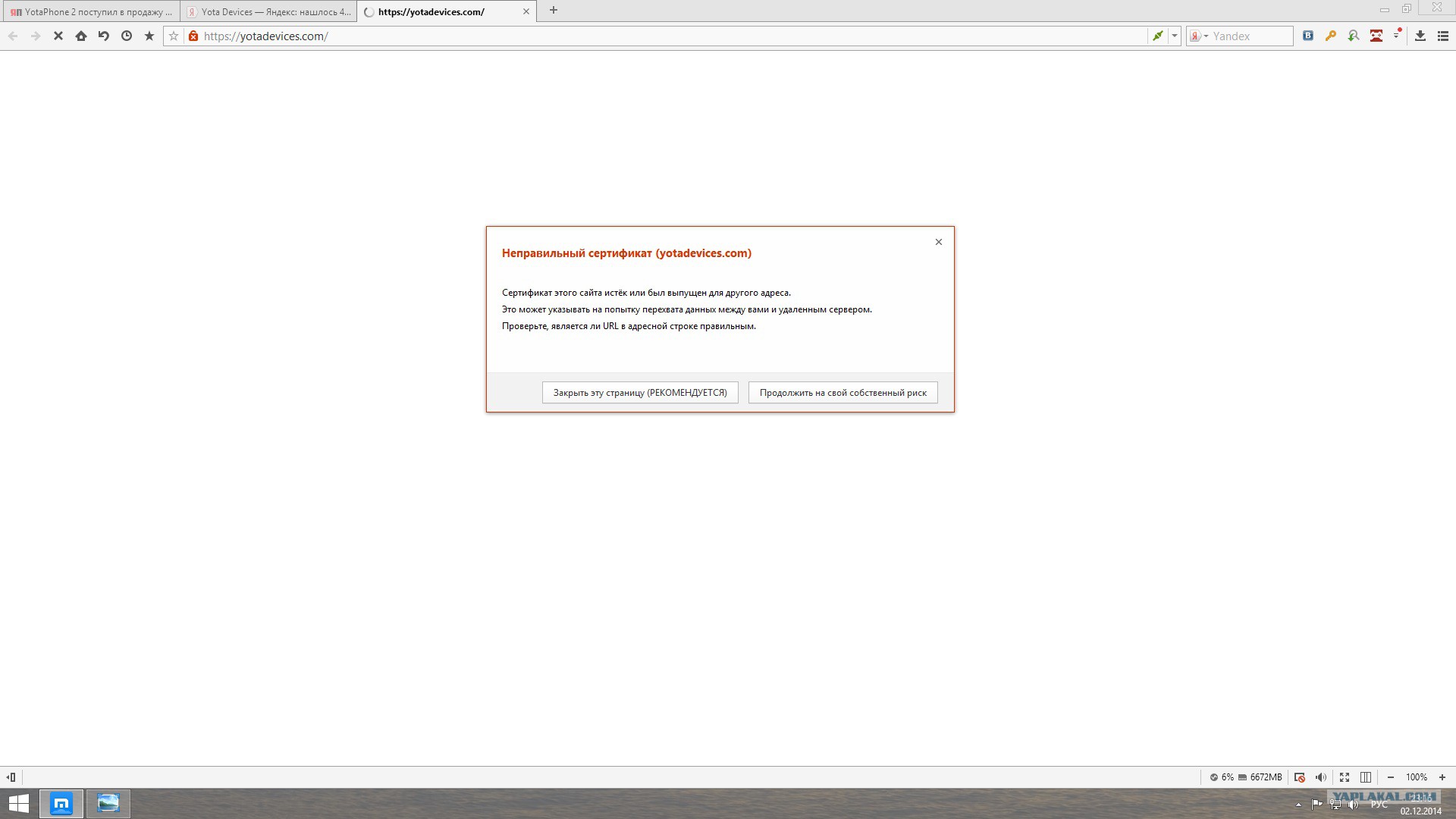Switch to the YotaPhone 2 tab
This screenshot has height=819, width=1456.
90,11
